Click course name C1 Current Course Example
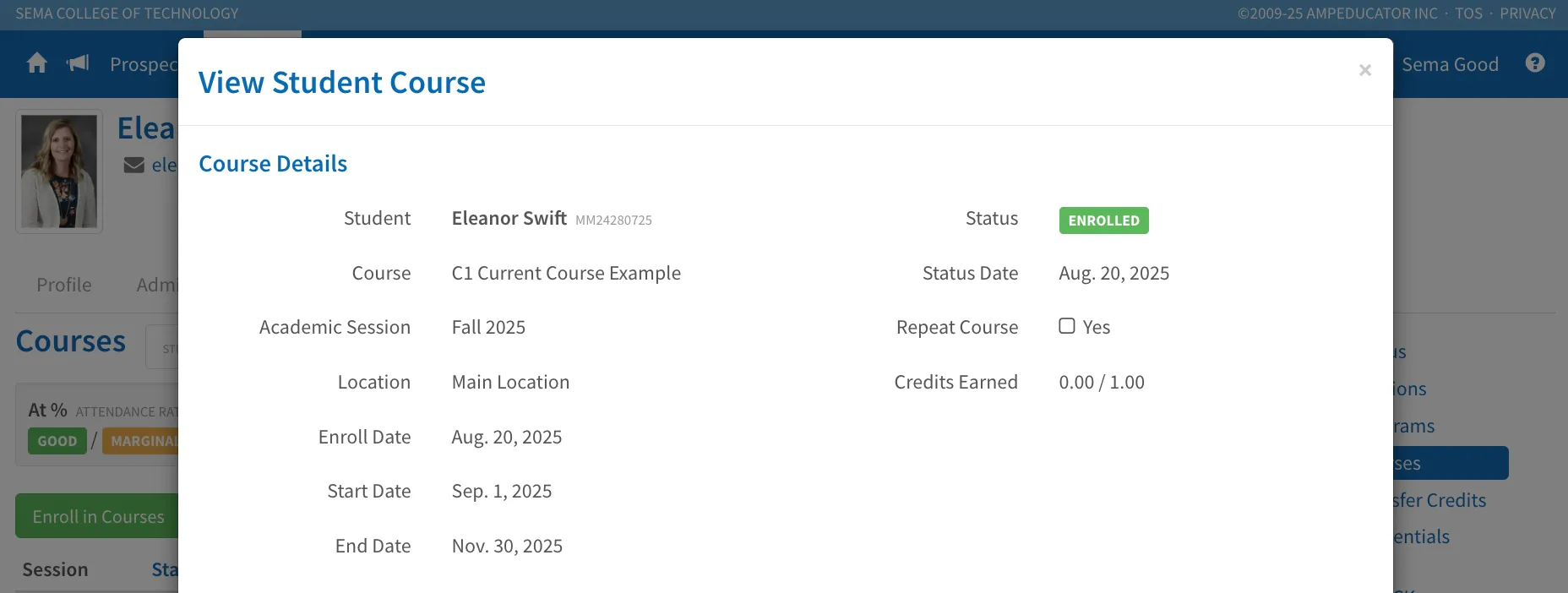This screenshot has width=1568, height=593. (x=566, y=273)
